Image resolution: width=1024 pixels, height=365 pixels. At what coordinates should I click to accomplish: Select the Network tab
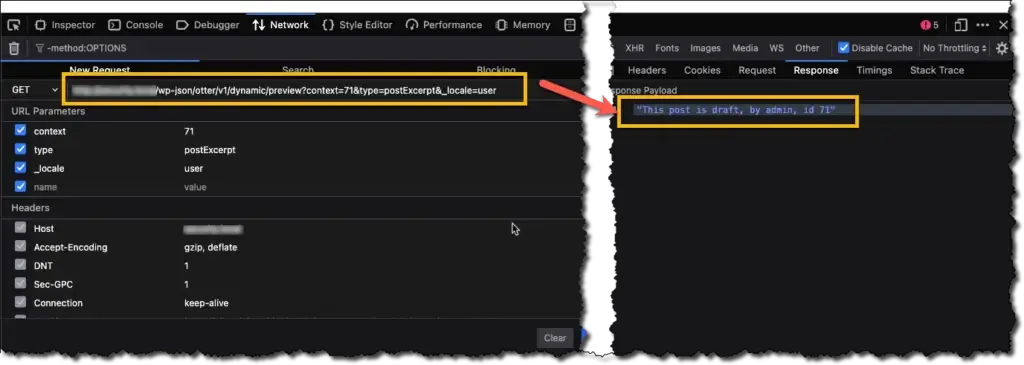point(281,25)
